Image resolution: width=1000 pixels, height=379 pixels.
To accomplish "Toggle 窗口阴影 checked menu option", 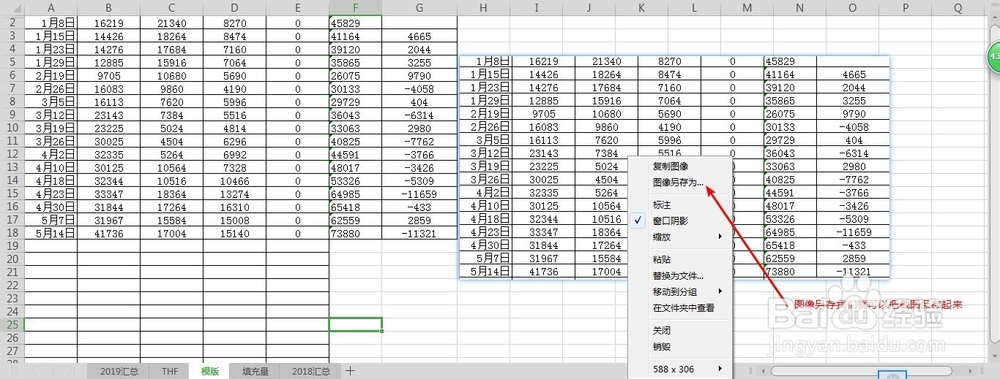I will (670, 221).
